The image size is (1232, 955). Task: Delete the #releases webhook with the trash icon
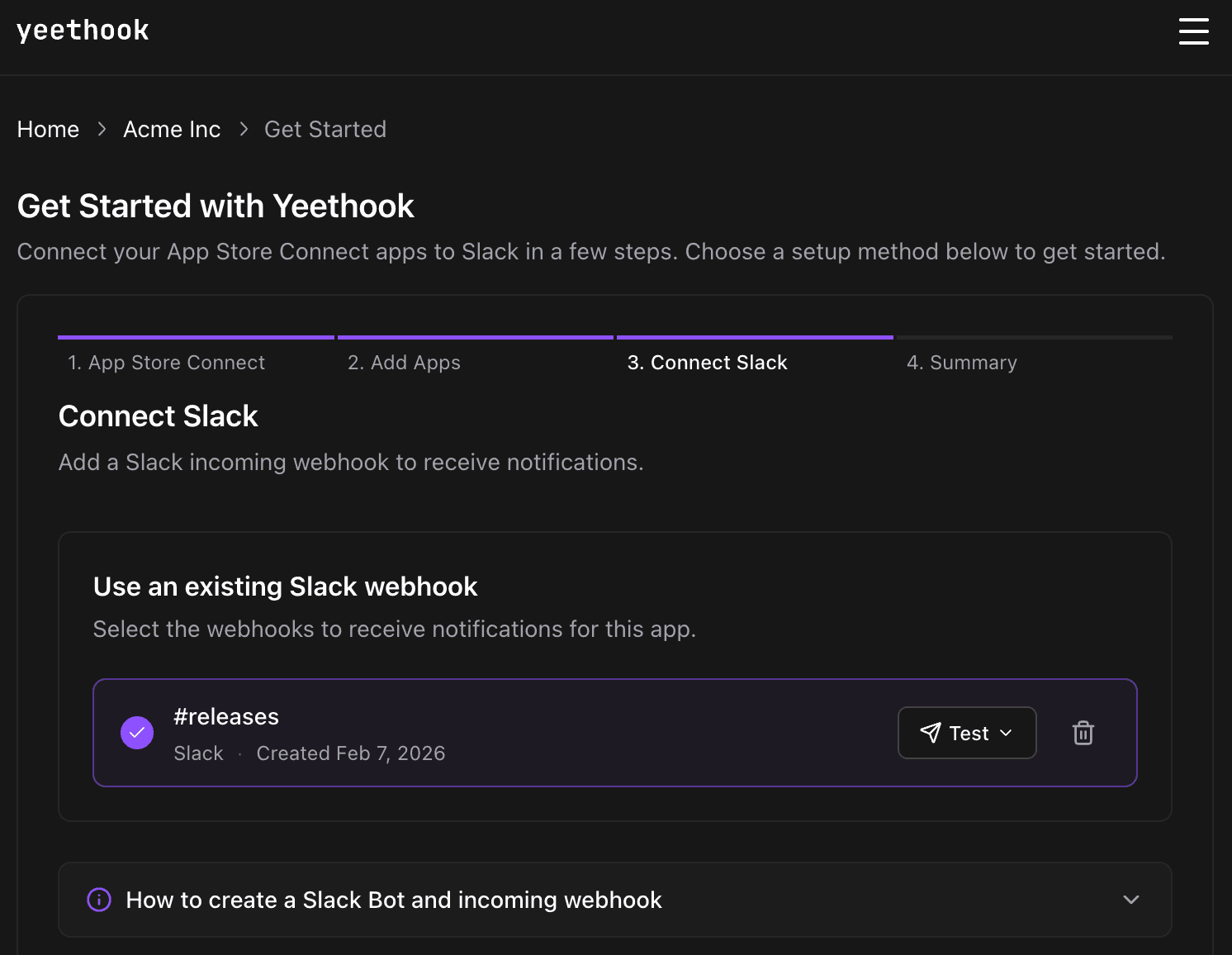tap(1083, 733)
